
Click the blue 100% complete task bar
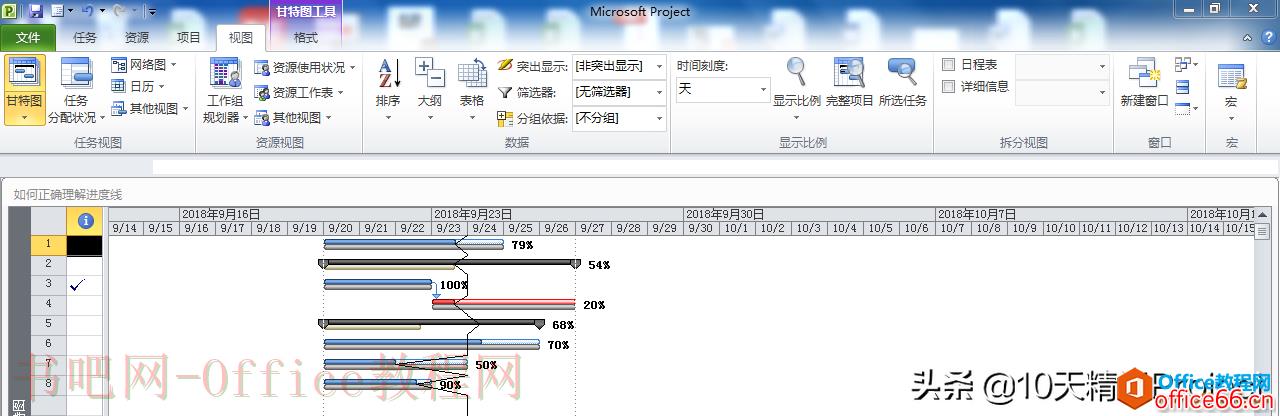tap(378, 284)
